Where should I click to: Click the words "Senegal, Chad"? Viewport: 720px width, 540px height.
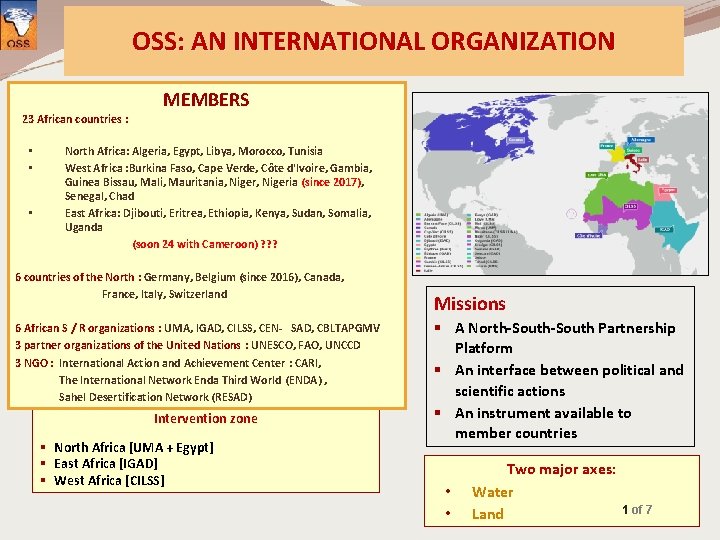[x=100, y=196]
